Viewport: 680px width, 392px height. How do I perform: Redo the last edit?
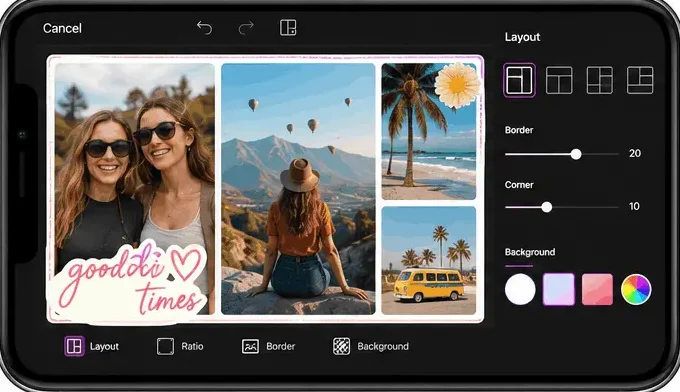(246, 28)
